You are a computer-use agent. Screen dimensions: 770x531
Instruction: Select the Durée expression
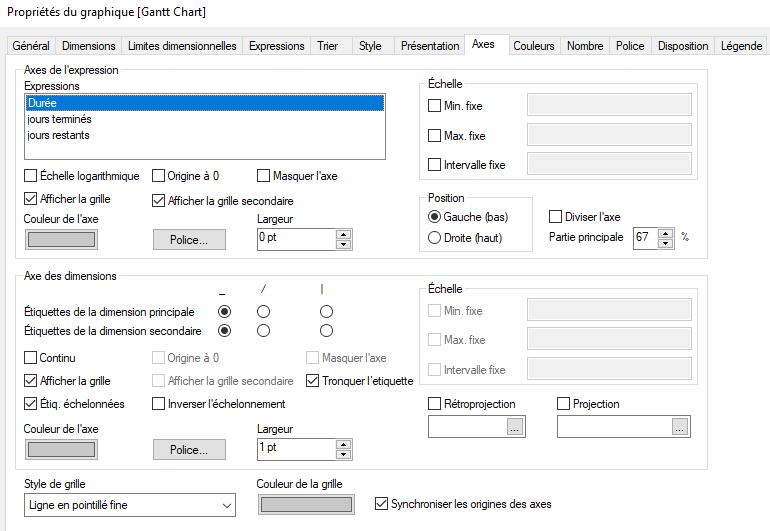(x=205, y=103)
